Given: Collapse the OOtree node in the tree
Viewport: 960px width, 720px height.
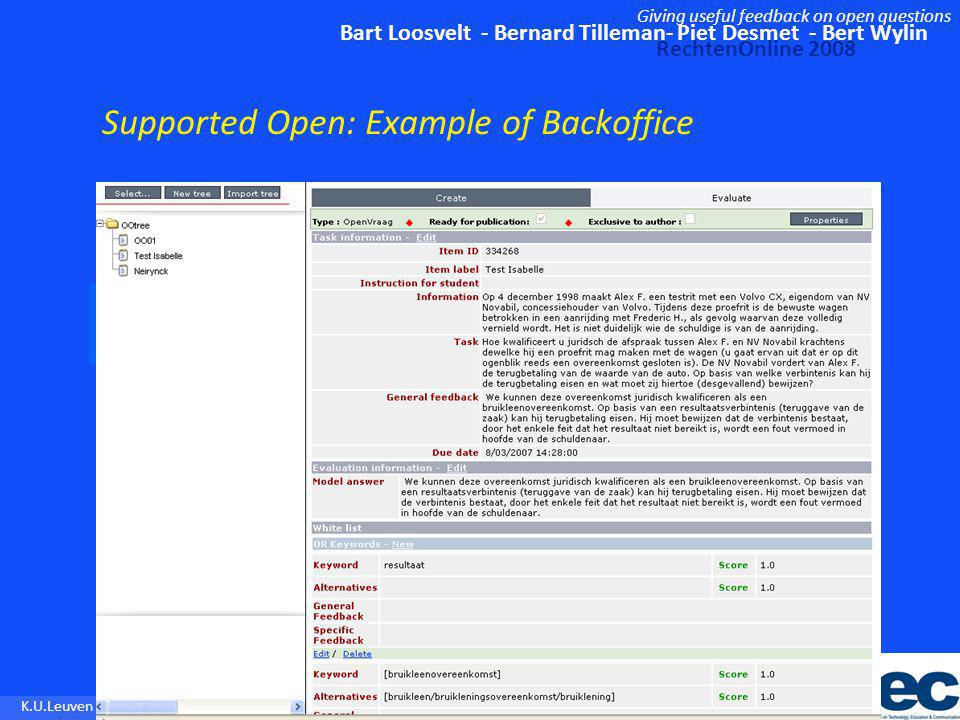Looking at the screenshot, I should coord(100,224).
